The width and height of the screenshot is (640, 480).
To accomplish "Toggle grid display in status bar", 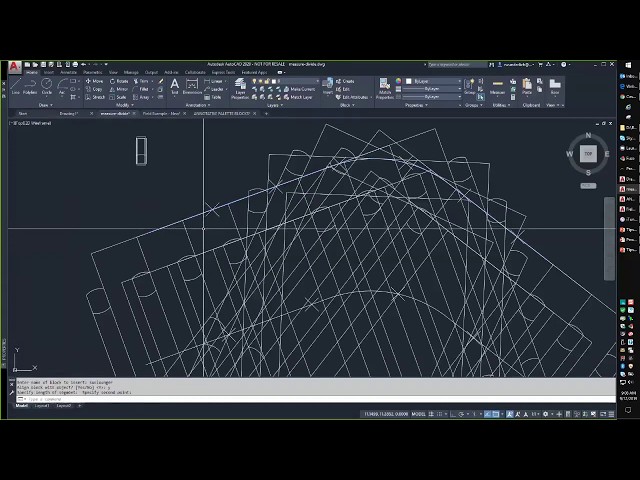I will tap(431, 414).
